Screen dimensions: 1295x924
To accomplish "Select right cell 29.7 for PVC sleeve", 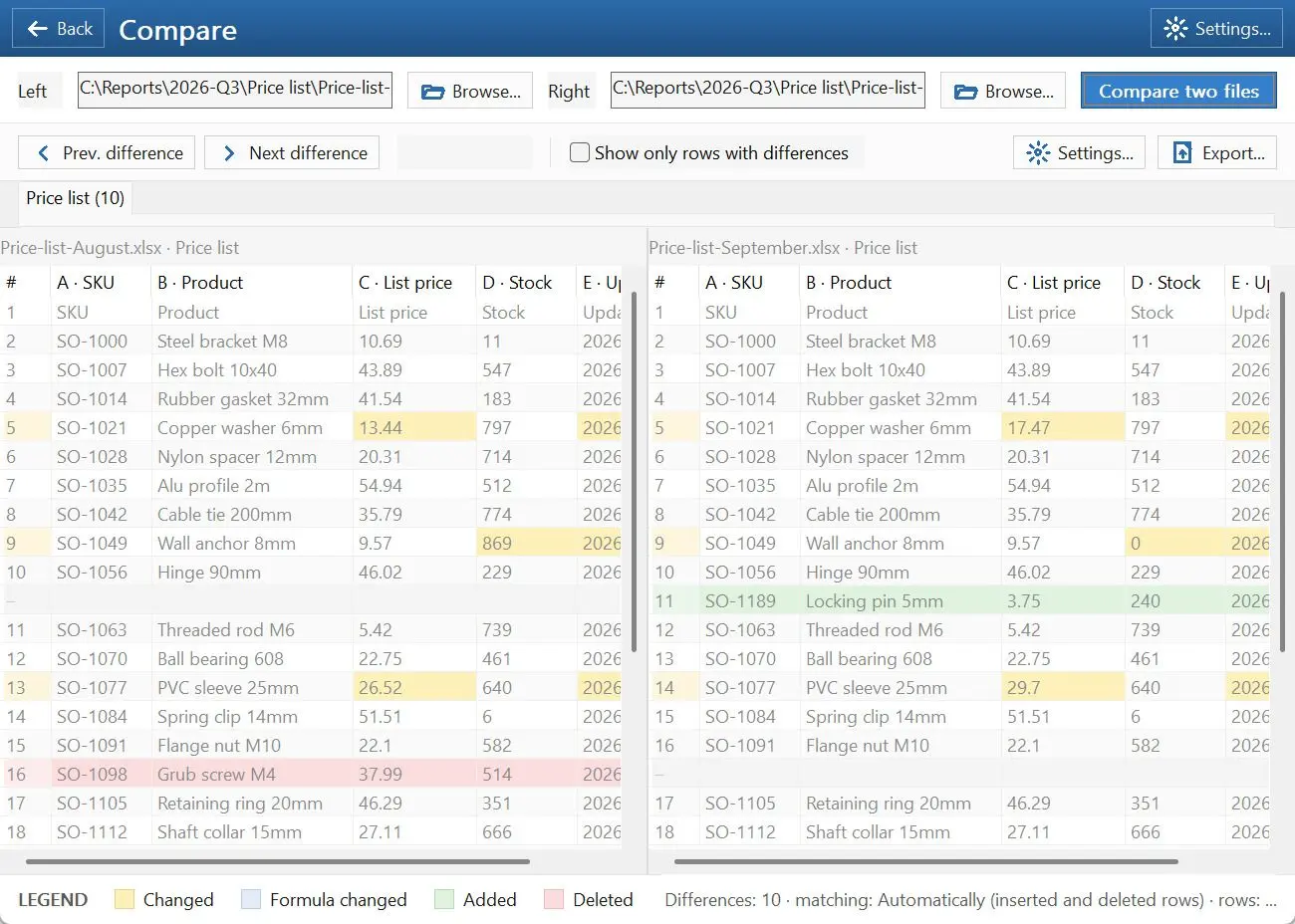I will (x=1063, y=687).
